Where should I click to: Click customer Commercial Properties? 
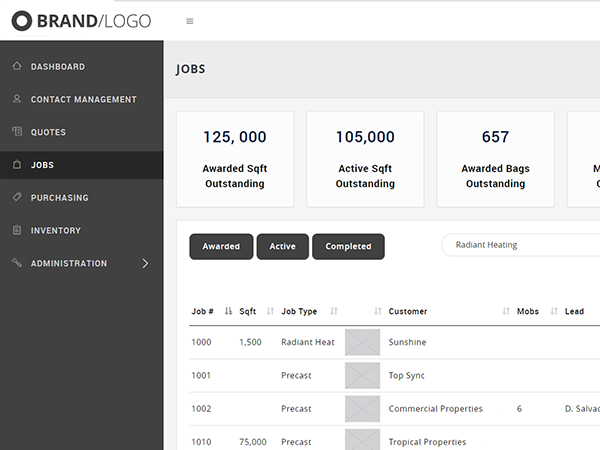pyautogui.click(x=435, y=409)
